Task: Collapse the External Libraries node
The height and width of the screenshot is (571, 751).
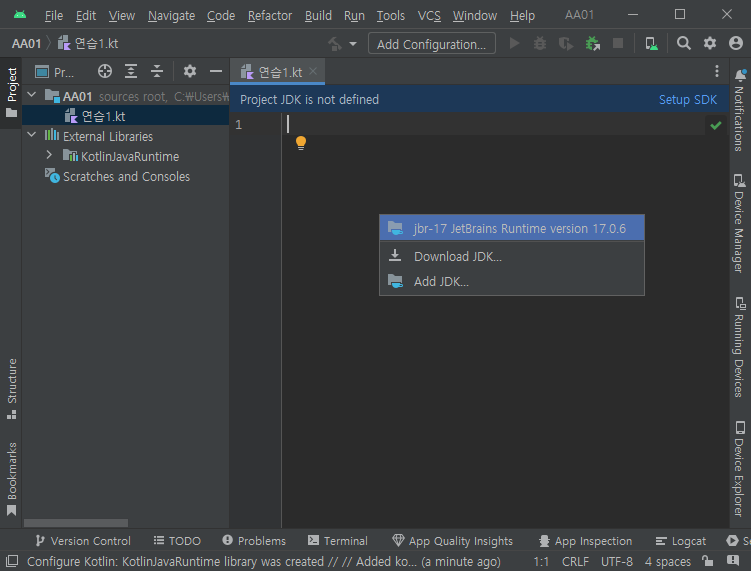Action: coord(32,135)
